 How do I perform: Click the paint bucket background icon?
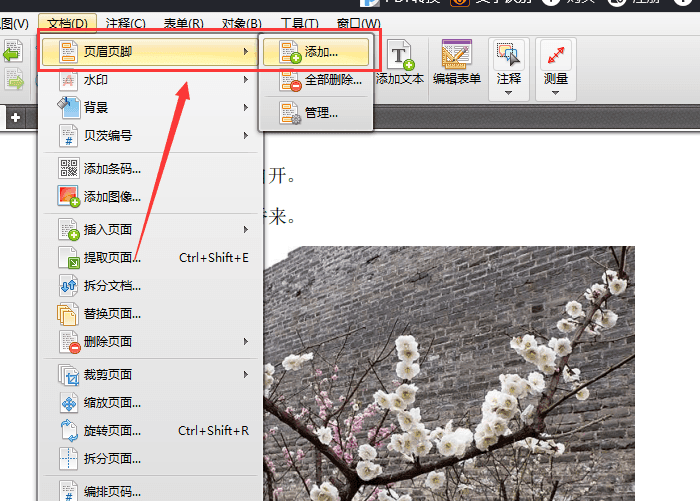(x=68, y=108)
